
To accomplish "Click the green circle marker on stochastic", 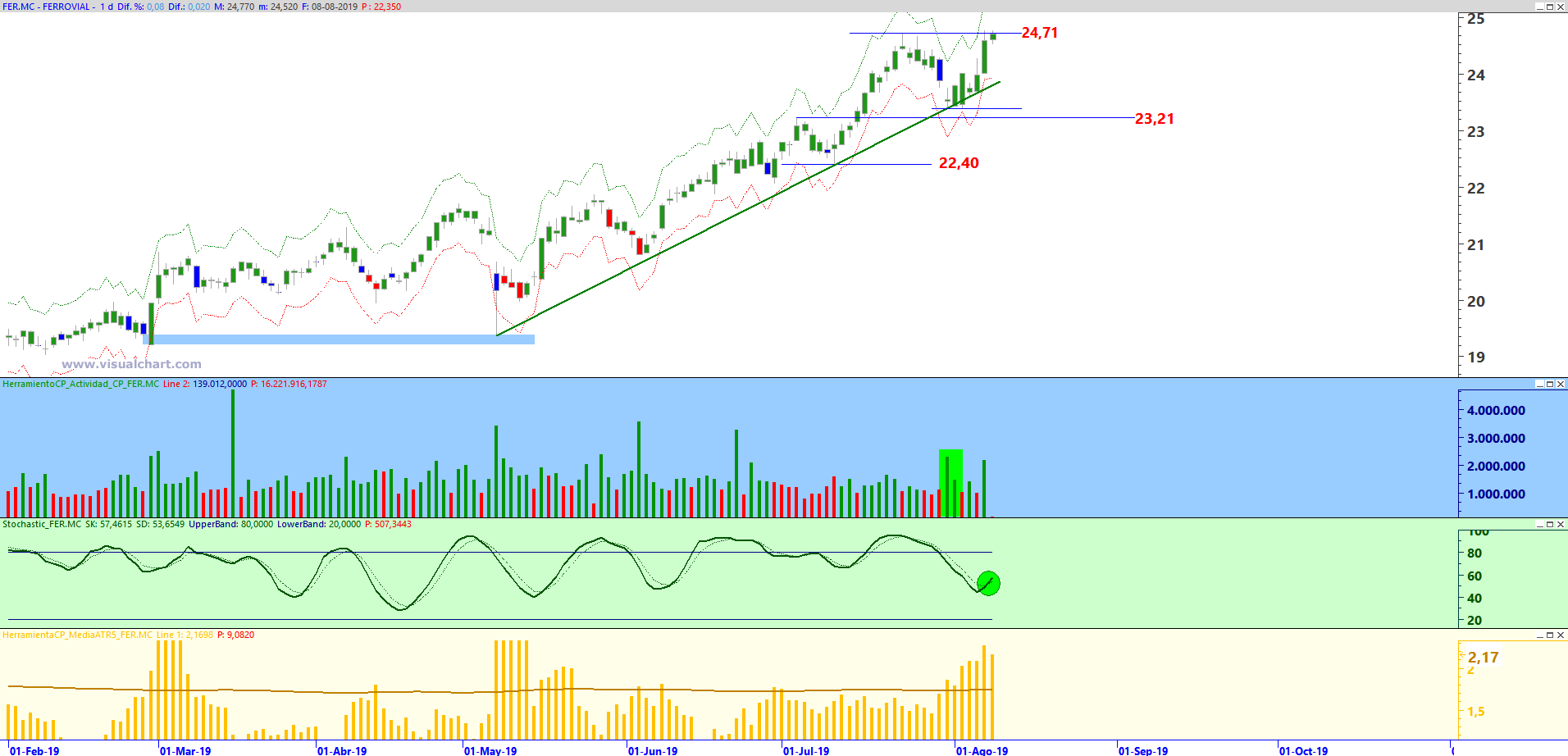I will 988,583.
